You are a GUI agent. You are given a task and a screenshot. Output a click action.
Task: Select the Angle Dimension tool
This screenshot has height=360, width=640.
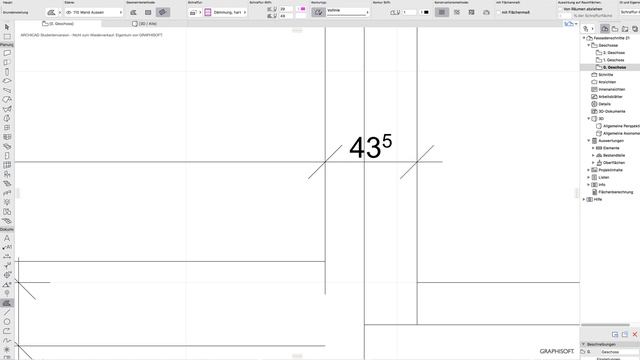[x=7, y=284]
